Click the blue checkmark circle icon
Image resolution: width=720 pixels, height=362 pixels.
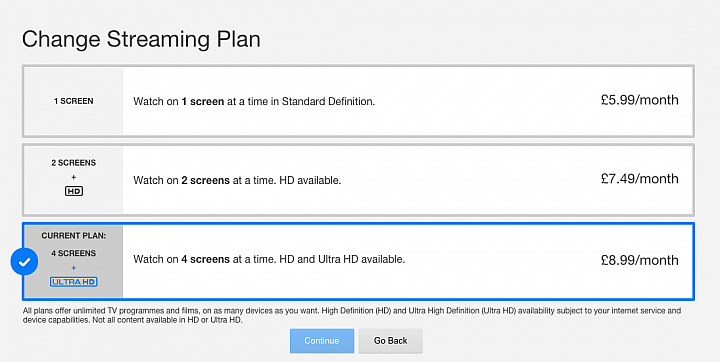pos(24,262)
